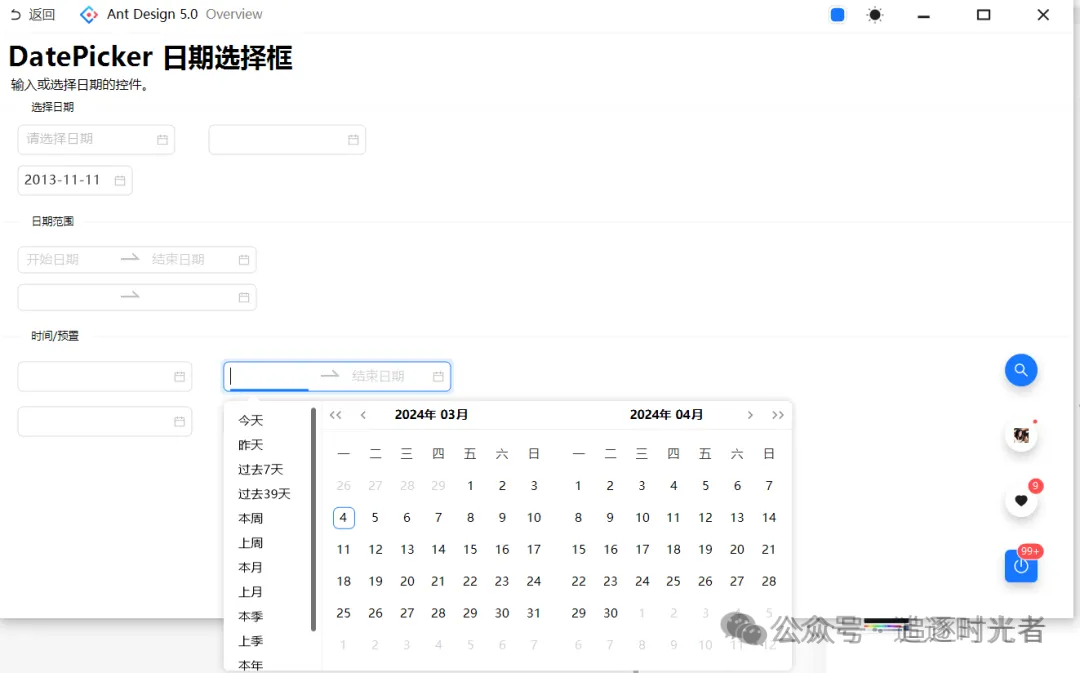Click the Ant Design logo icon
The image size is (1080, 673).
(x=89, y=15)
